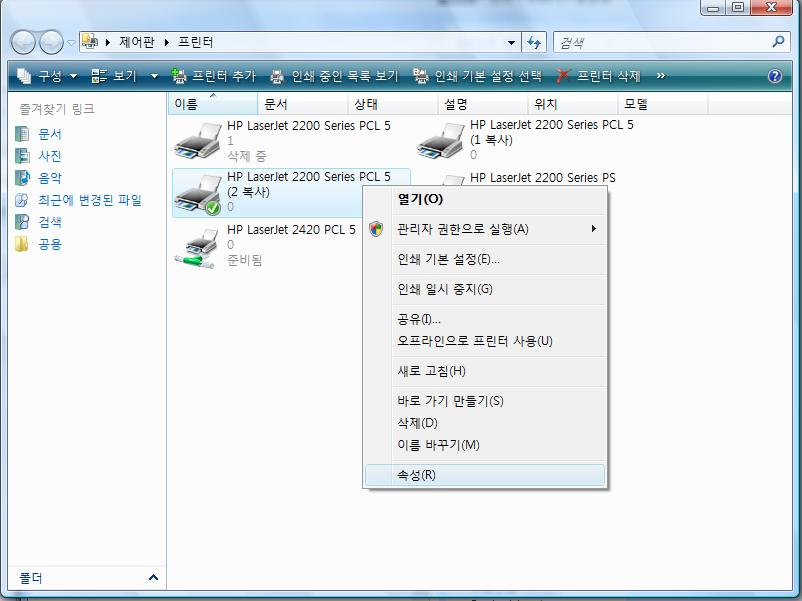Select 프린터 in the address breadcrumb
This screenshot has width=802, height=601.
pos(195,42)
